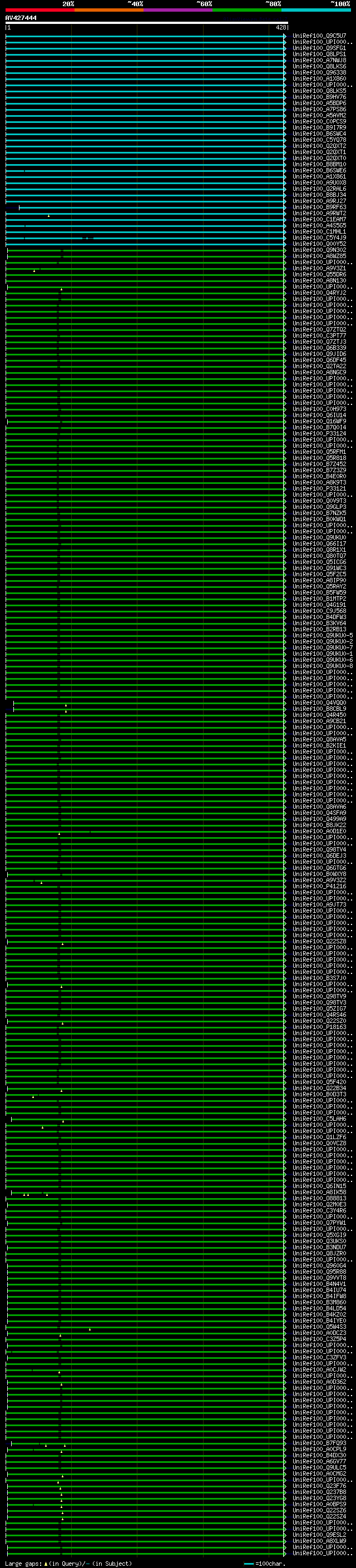Image resolution: width=356 pixels, height=1568 pixels.
Task: Choose the UniRef100_P33124 row label
Action: click(319, 433)
